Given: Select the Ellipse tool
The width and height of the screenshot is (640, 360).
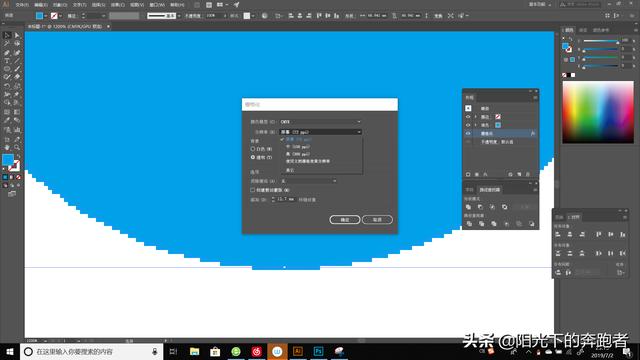Looking at the screenshot, I should (x=7, y=69).
